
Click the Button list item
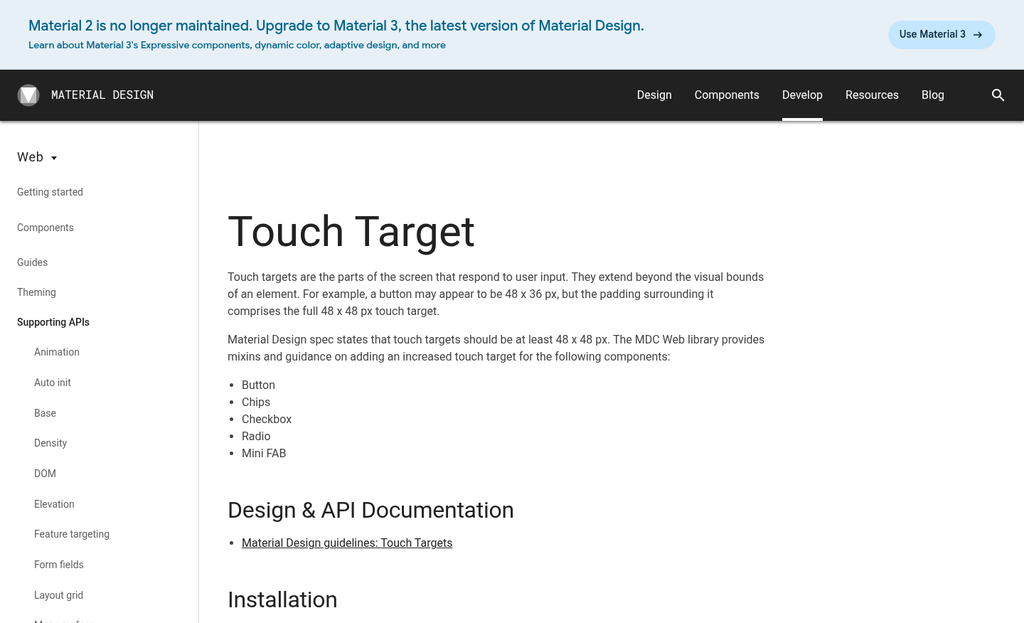click(x=258, y=385)
